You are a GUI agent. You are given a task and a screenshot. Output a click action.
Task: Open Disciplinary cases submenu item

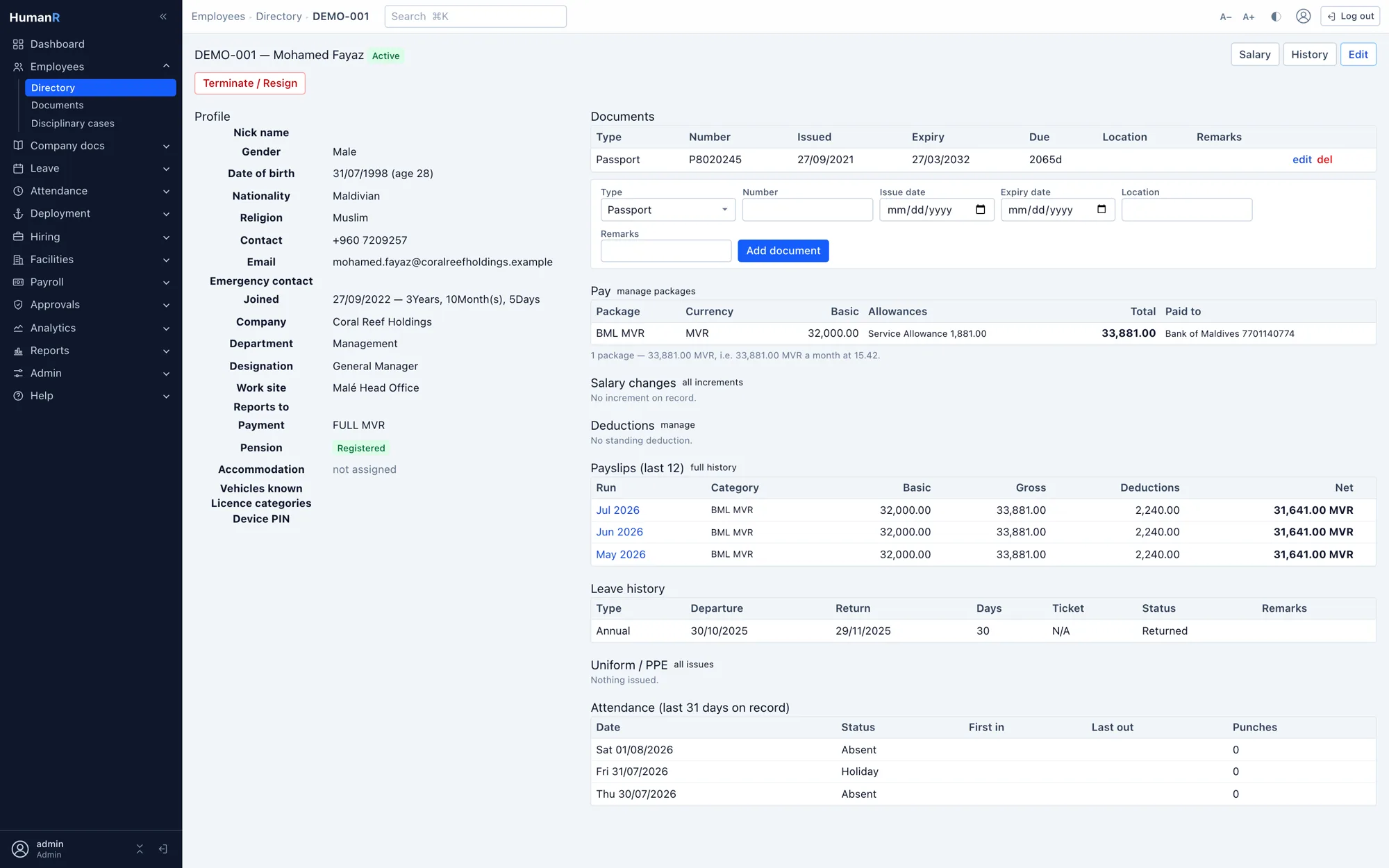[72, 124]
